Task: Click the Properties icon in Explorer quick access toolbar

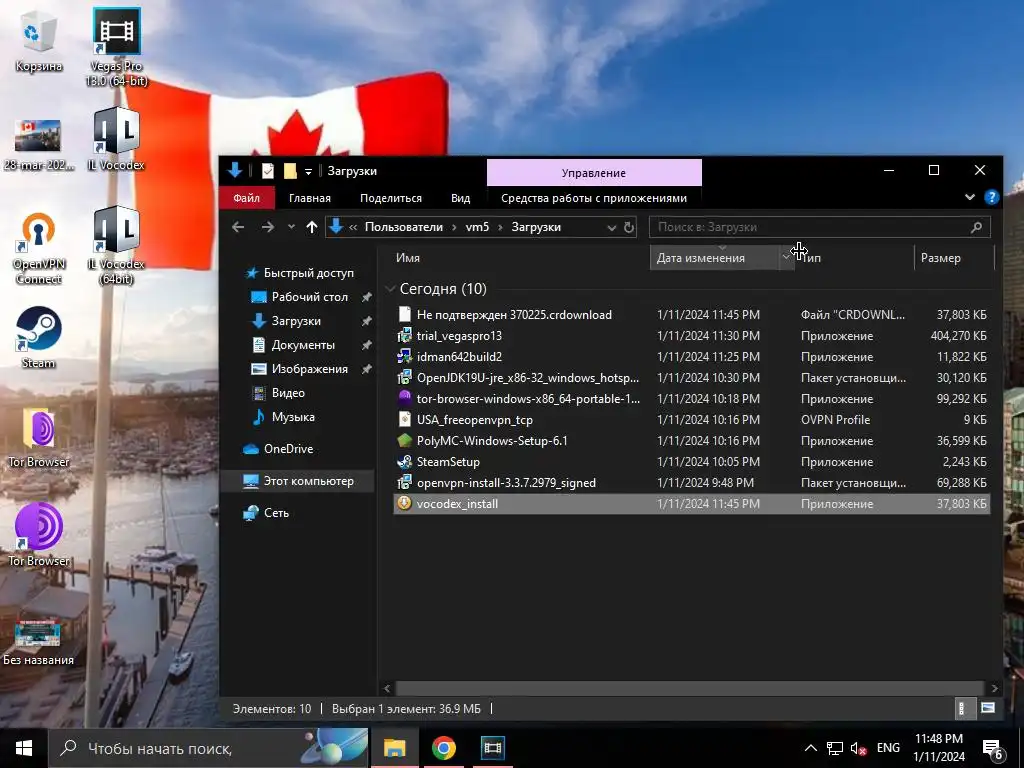Action: tap(268, 171)
